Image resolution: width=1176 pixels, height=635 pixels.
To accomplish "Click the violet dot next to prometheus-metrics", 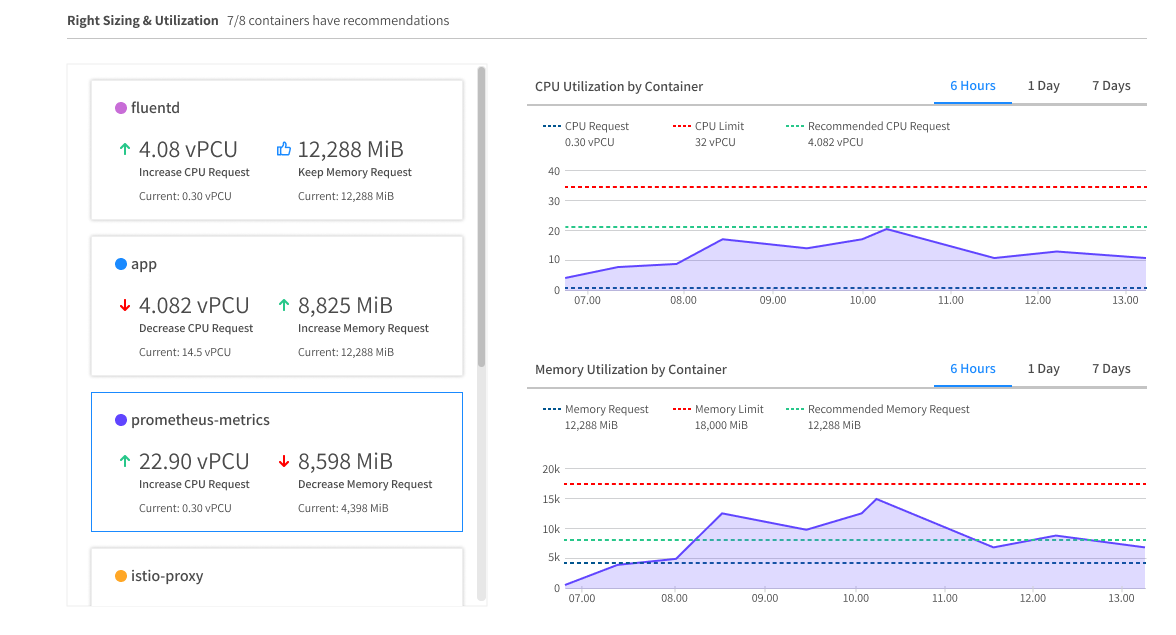I will click(x=121, y=420).
